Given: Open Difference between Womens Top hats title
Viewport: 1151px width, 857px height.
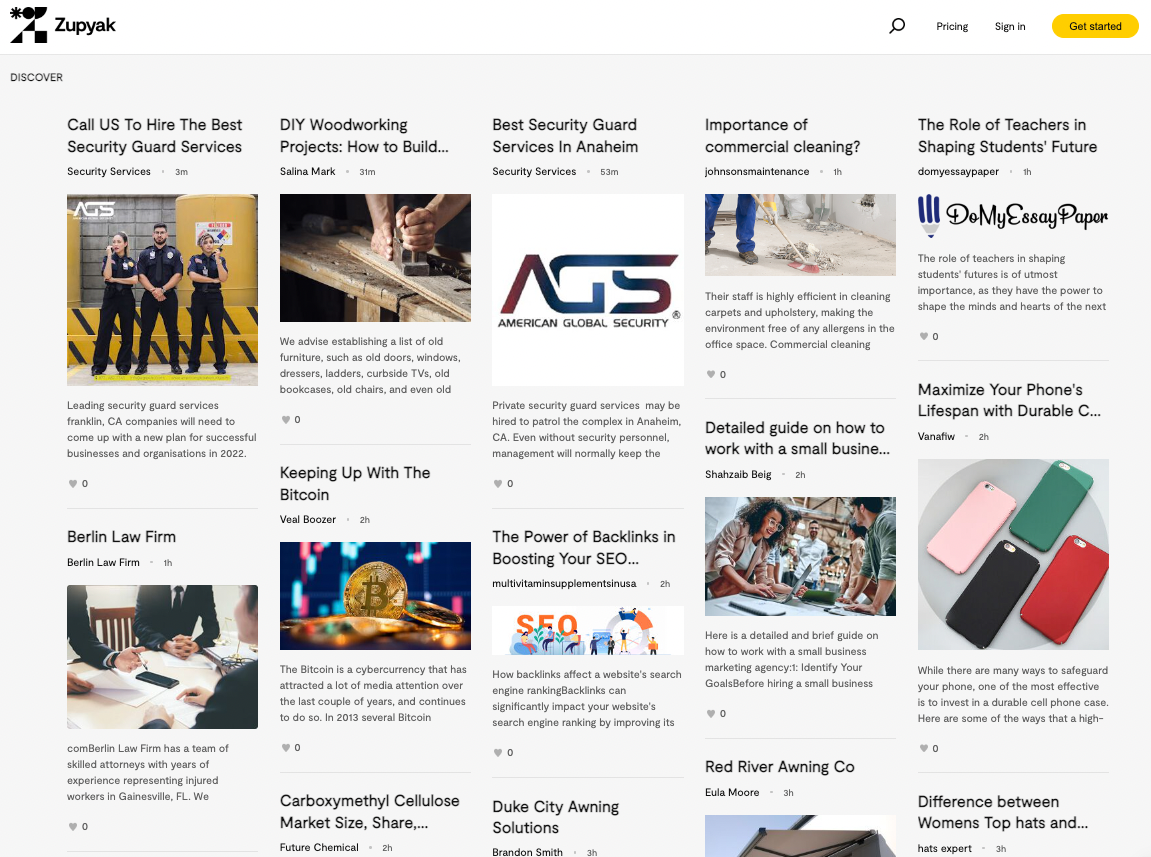Looking at the screenshot, I should tap(1003, 812).
